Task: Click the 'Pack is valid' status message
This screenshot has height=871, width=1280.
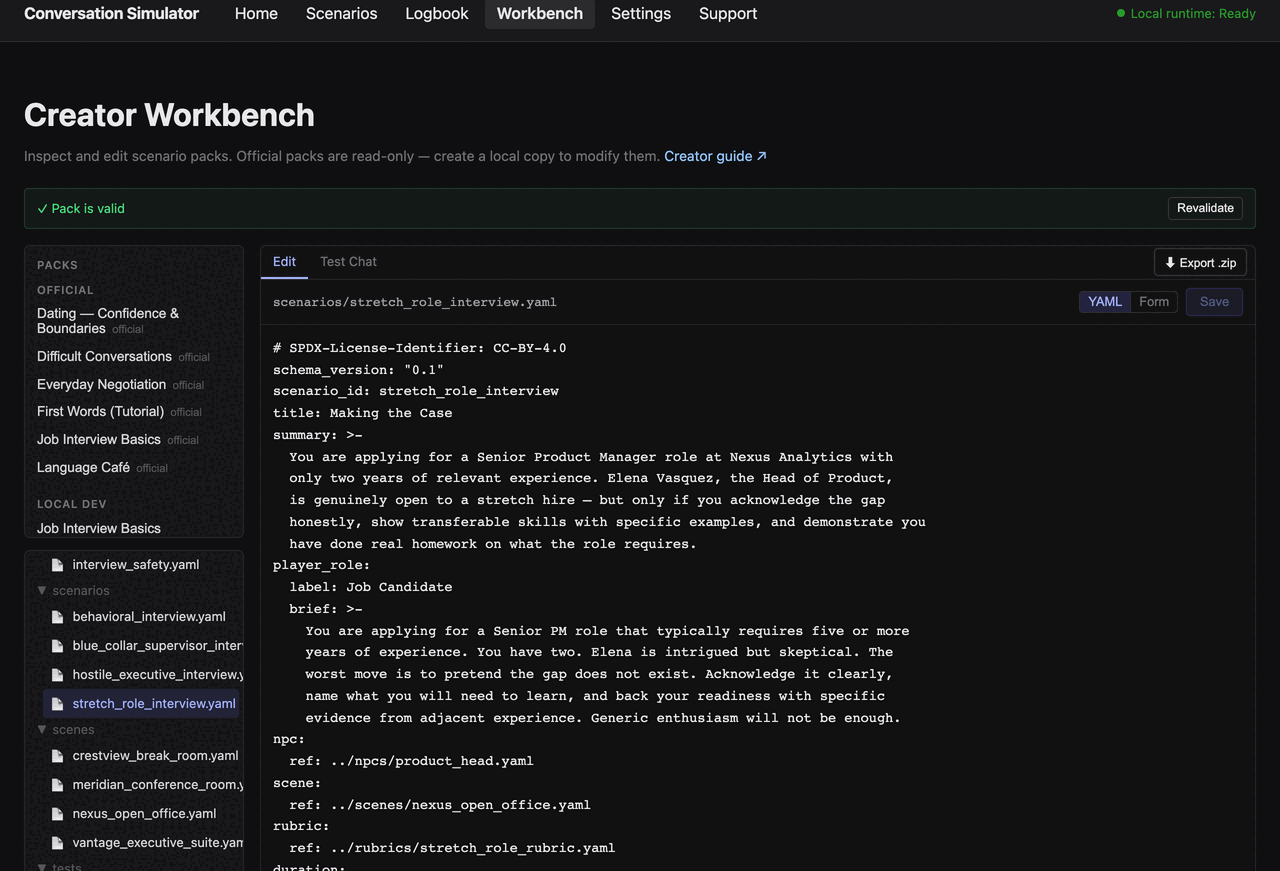Action: (81, 208)
